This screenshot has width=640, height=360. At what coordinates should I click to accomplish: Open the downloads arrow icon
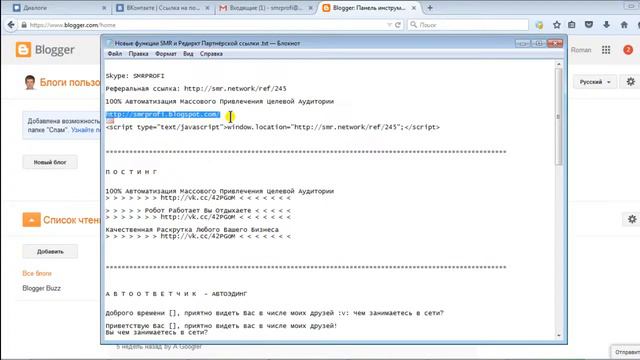607,25
